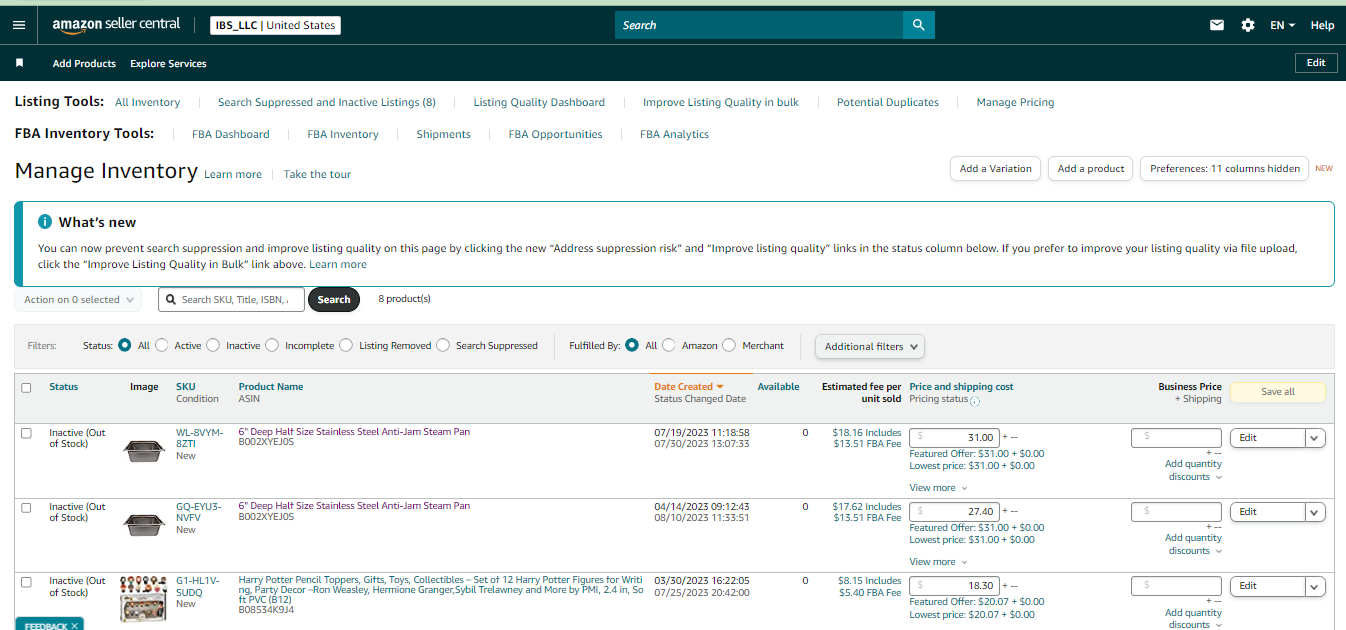Select the Incomplete status radio button
1346x630 pixels.
(272, 345)
